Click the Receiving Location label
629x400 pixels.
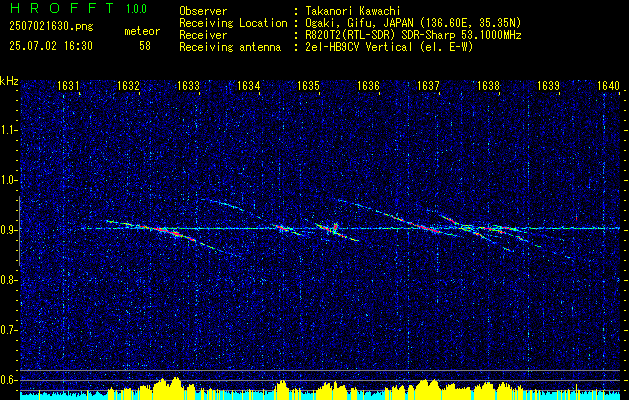pos(233,23)
